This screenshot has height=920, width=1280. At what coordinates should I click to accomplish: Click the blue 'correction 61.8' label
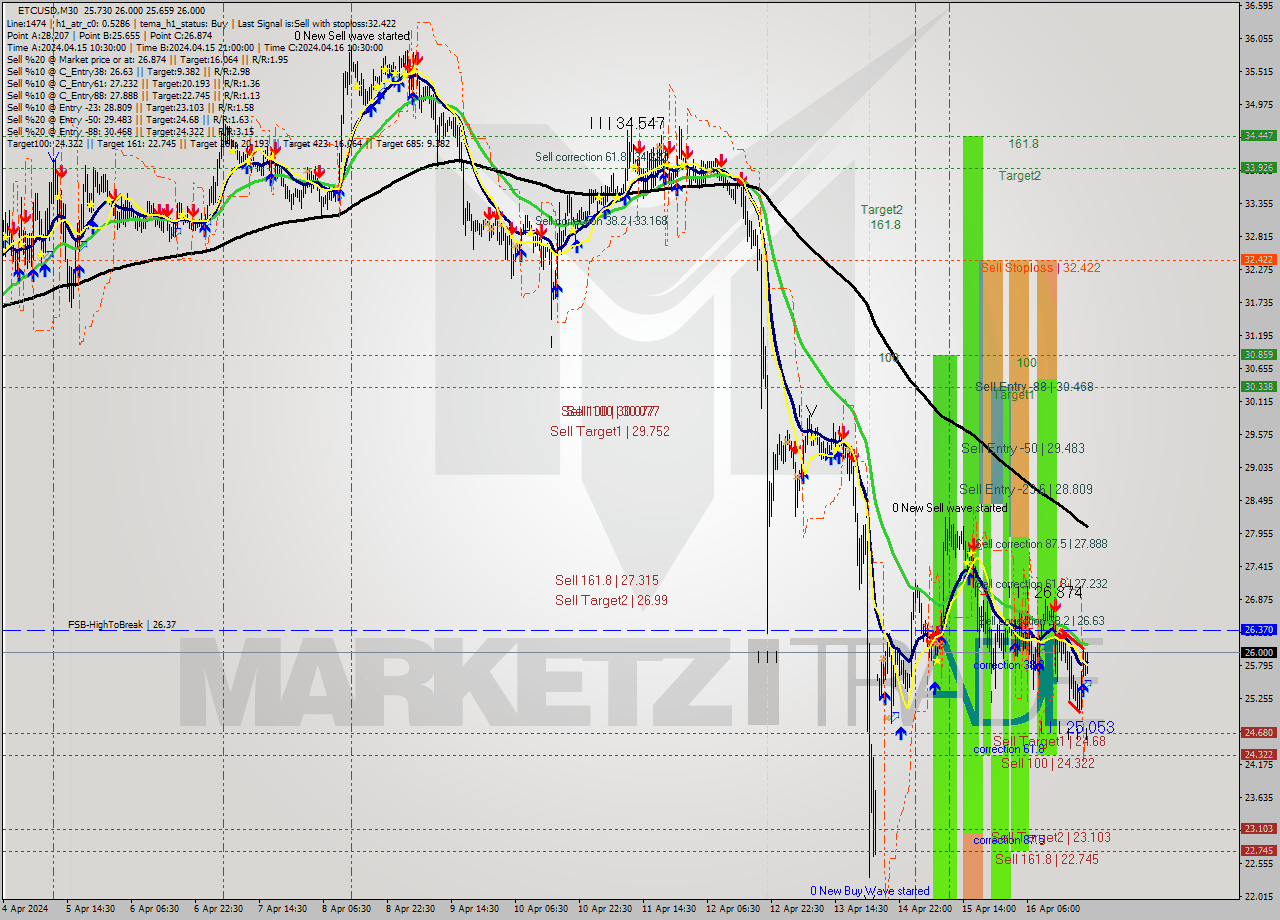[x=1009, y=748]
